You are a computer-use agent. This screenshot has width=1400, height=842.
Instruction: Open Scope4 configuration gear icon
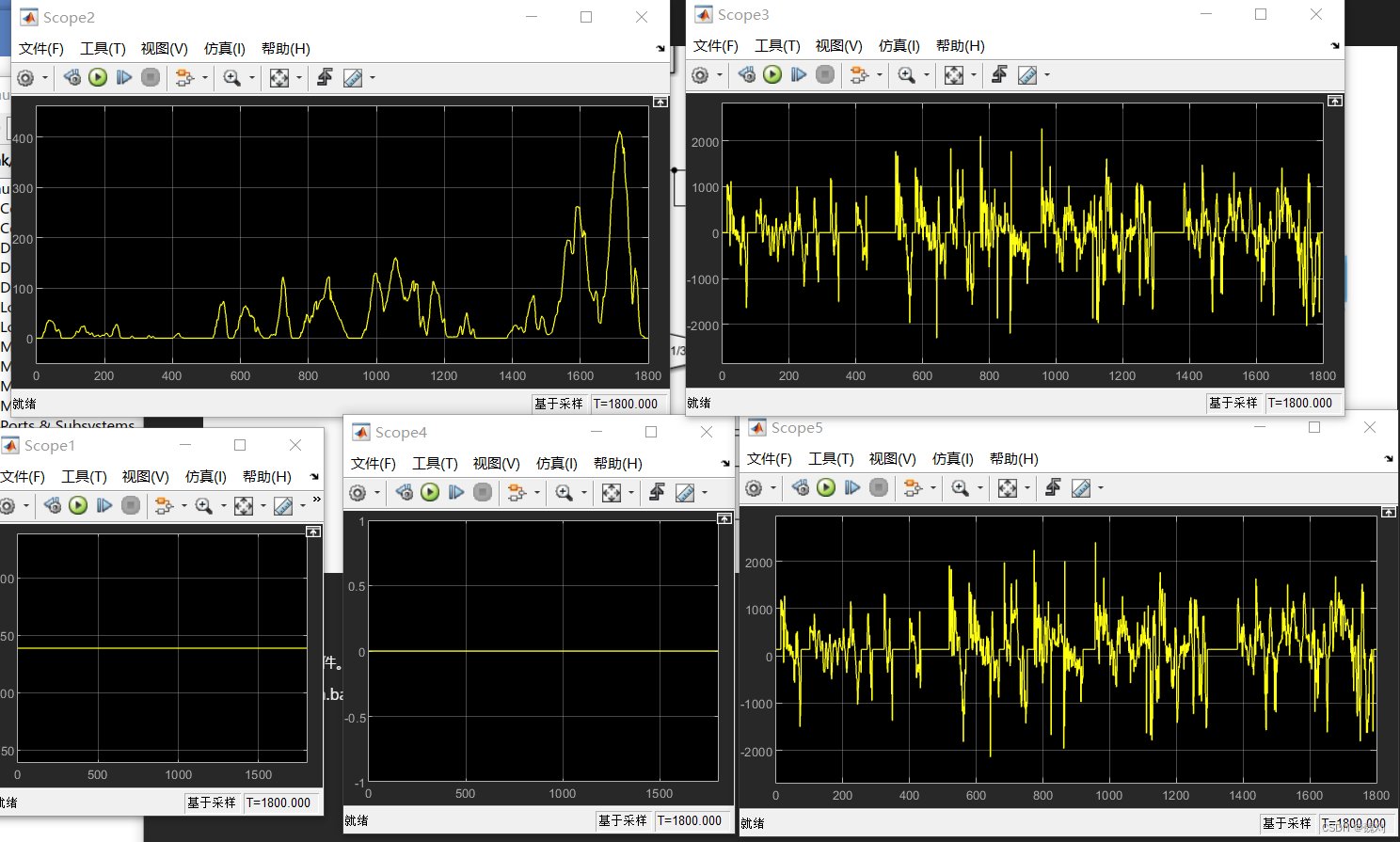[x=358, y=493]
